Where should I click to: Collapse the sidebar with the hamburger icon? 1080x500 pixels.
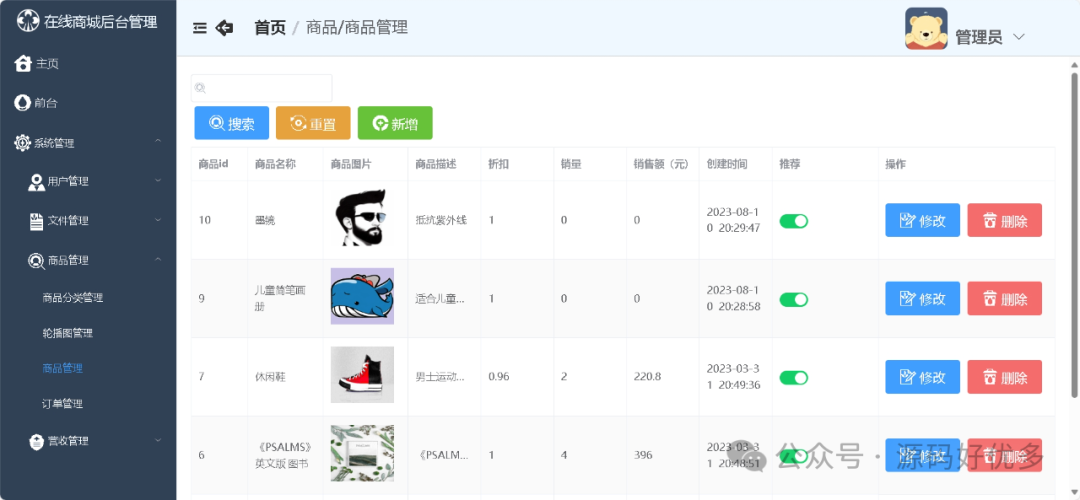coord(200,28)
